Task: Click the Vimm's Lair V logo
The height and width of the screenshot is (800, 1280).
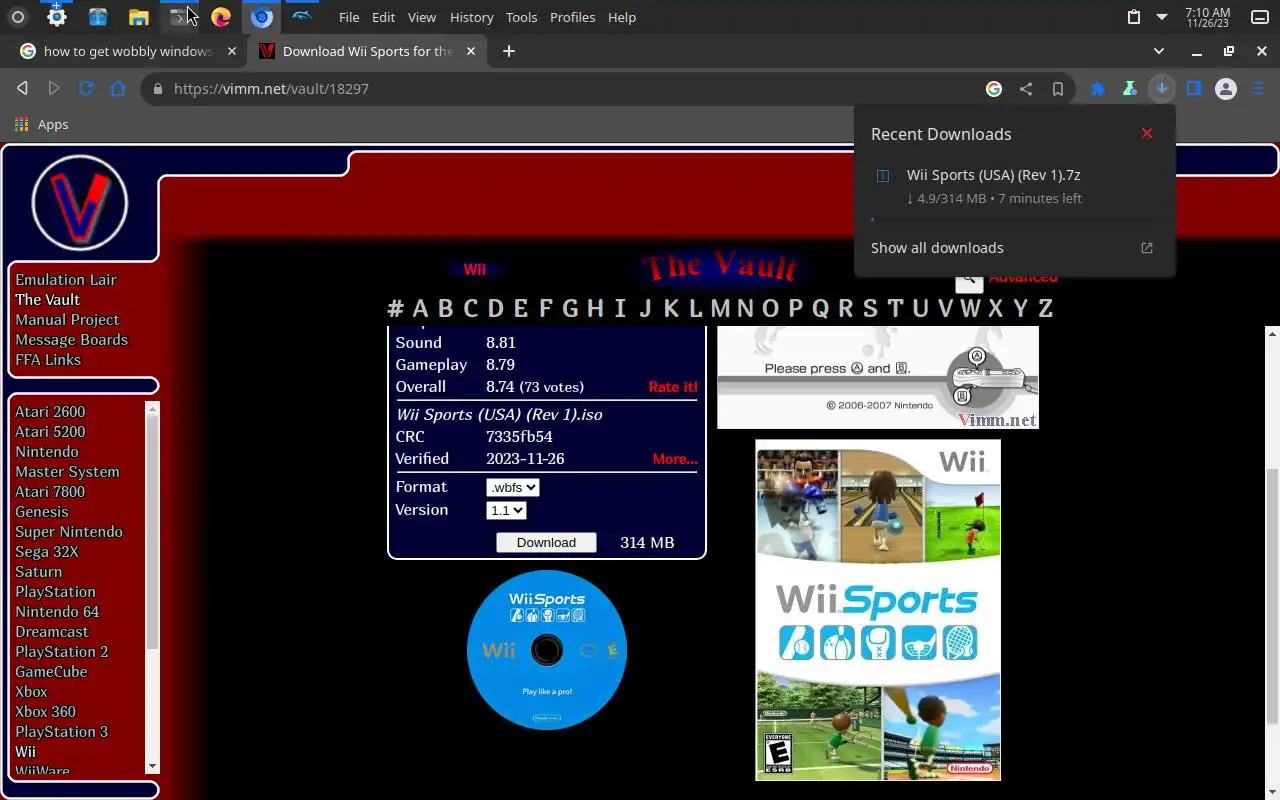Action: (80, 203)
